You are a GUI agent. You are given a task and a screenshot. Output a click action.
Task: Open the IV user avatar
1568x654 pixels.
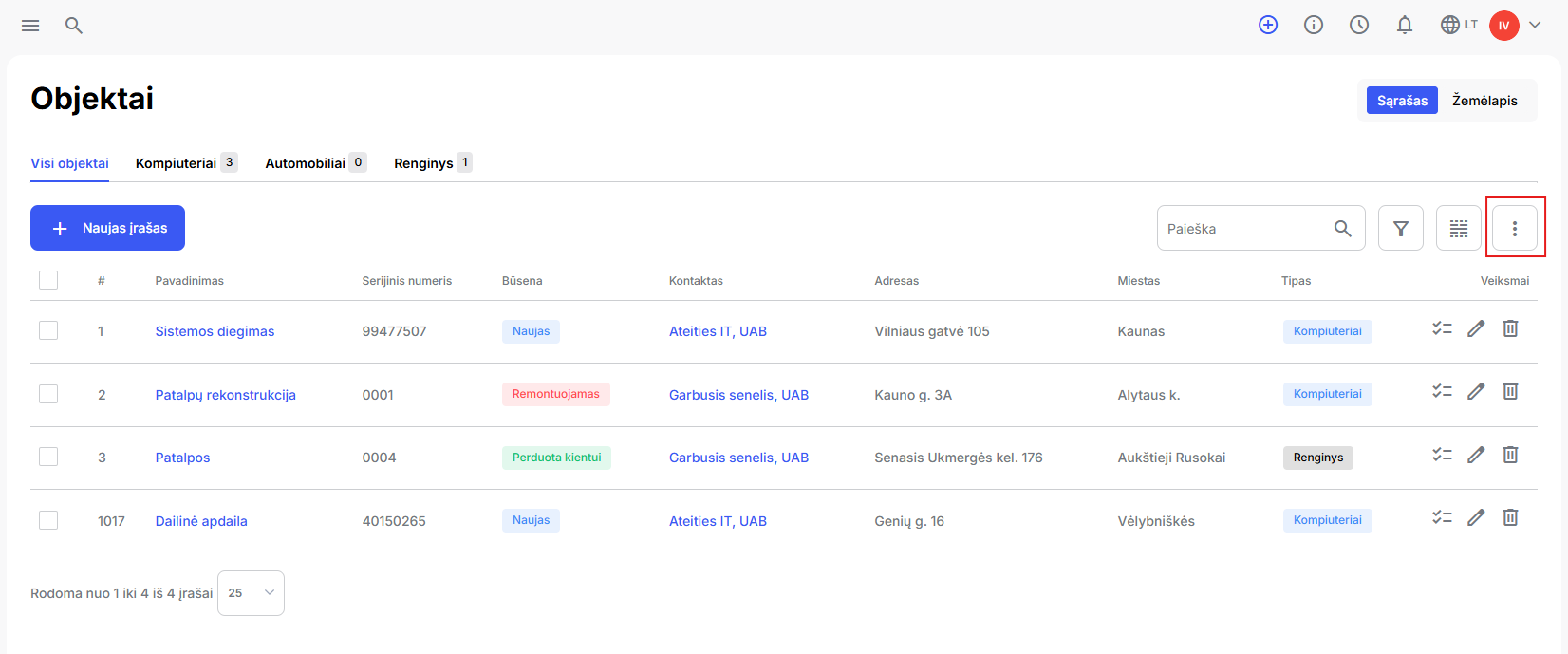[1504, 26]
